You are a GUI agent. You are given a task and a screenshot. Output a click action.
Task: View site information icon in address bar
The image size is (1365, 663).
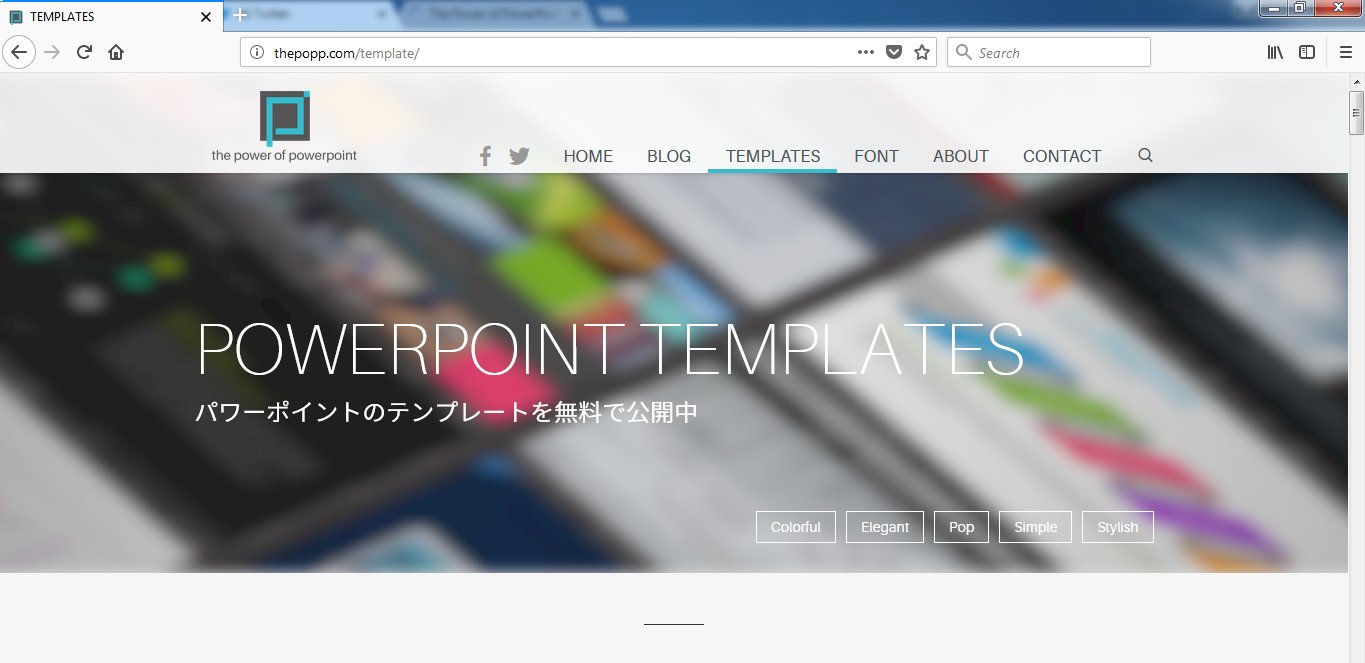[257, 53]
